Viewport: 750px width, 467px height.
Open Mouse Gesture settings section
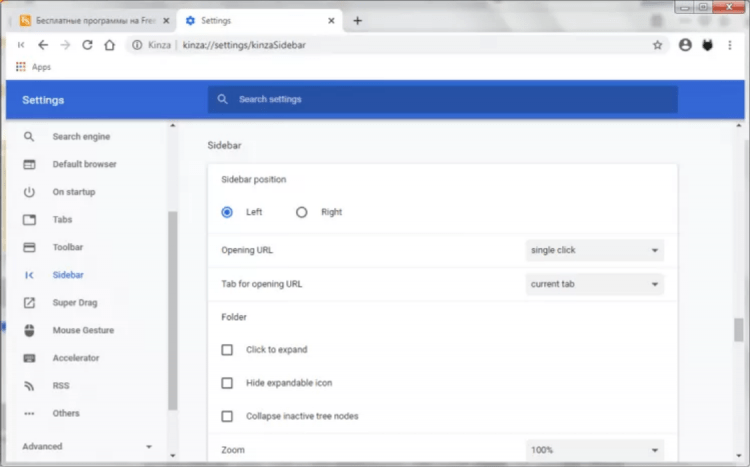tap(82, 330)
